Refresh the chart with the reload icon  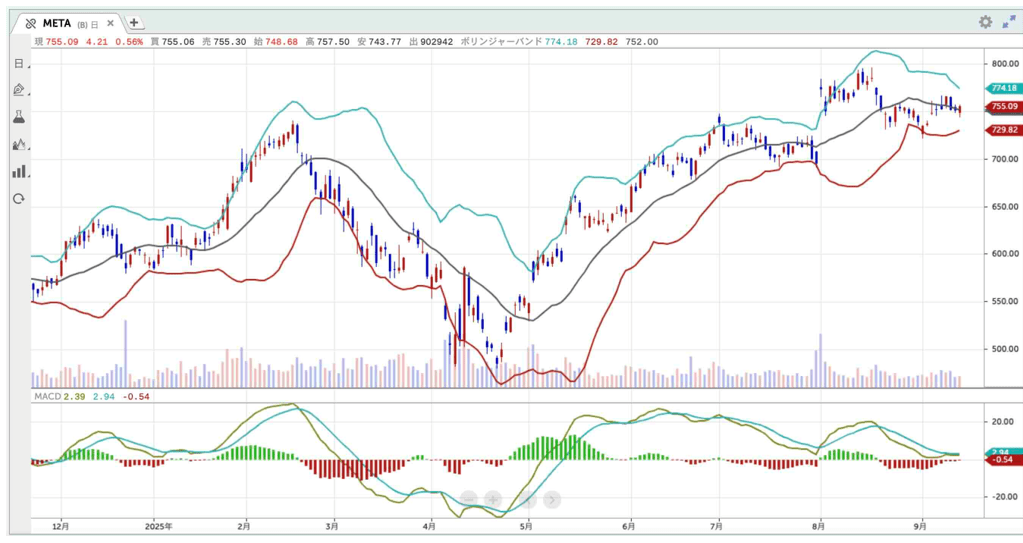(18, 199)
